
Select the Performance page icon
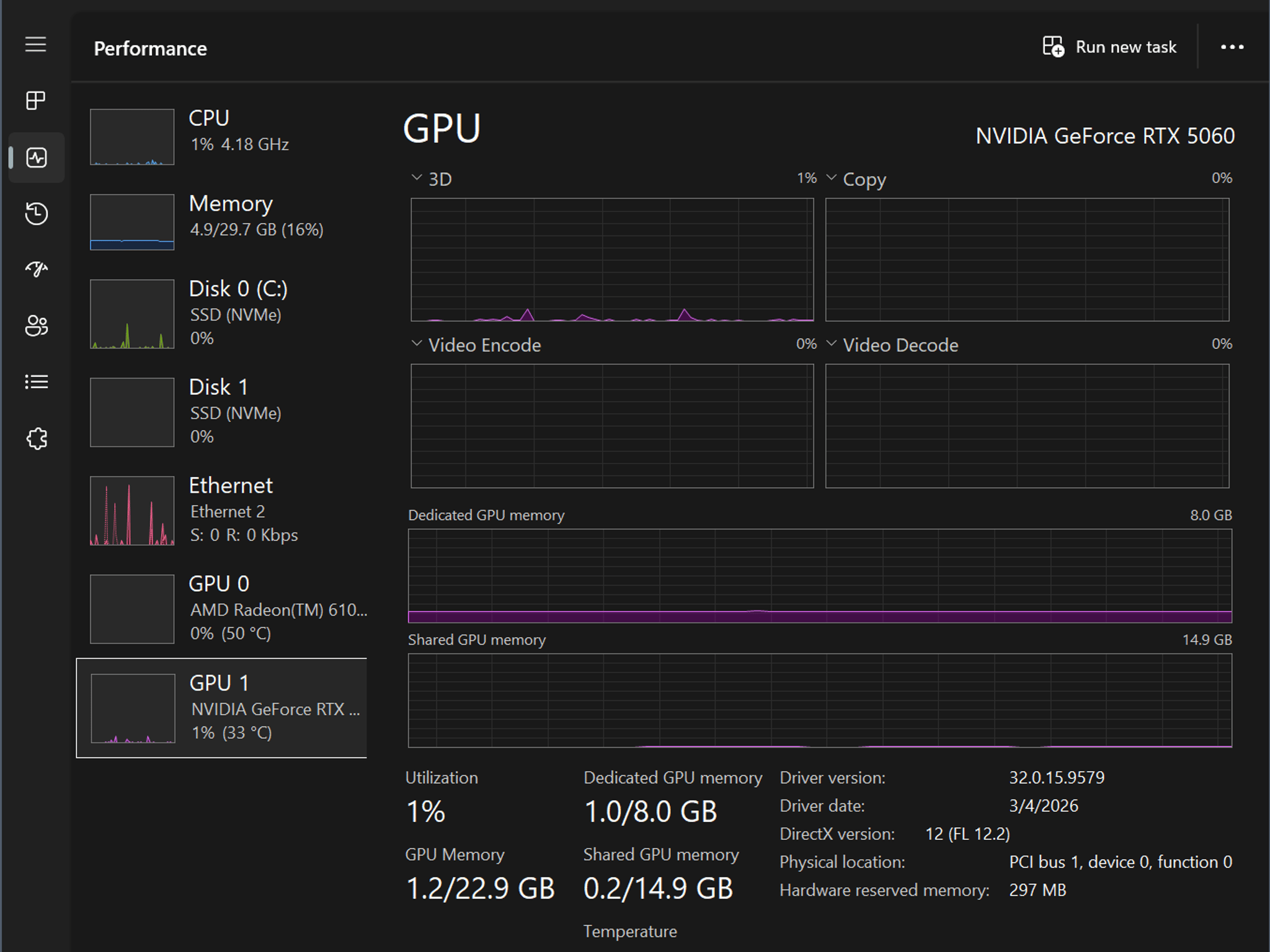coord(37,157)
